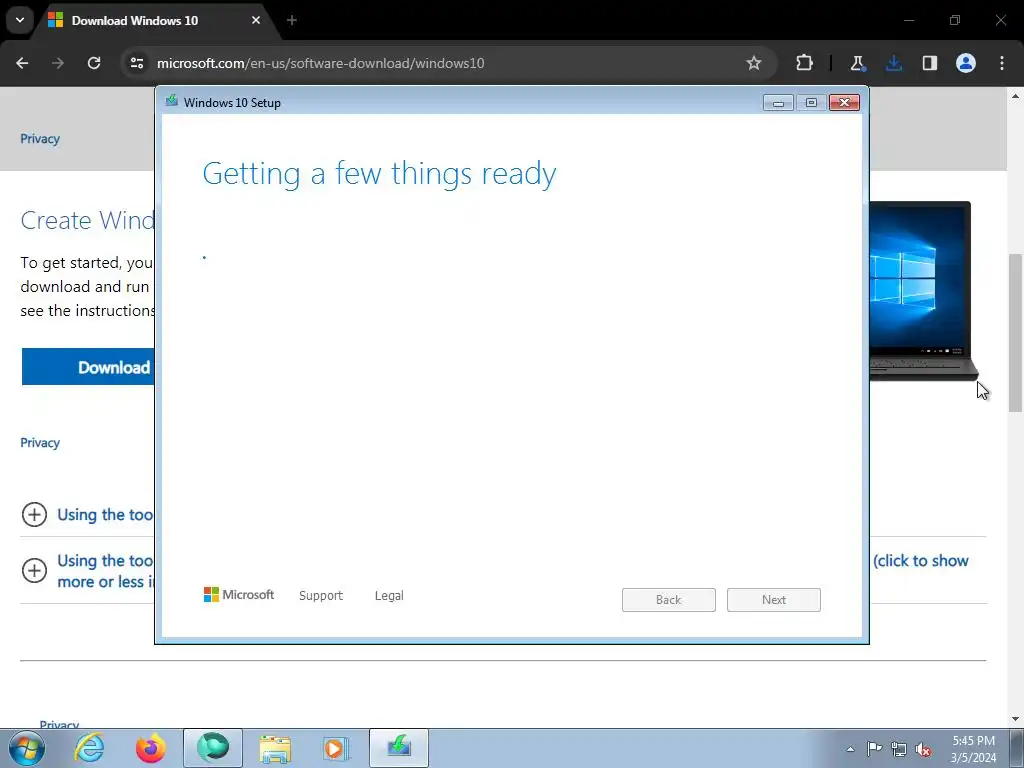Click the Microsoft logo in Setup footer
The image size is (1024, 768).
239,595
